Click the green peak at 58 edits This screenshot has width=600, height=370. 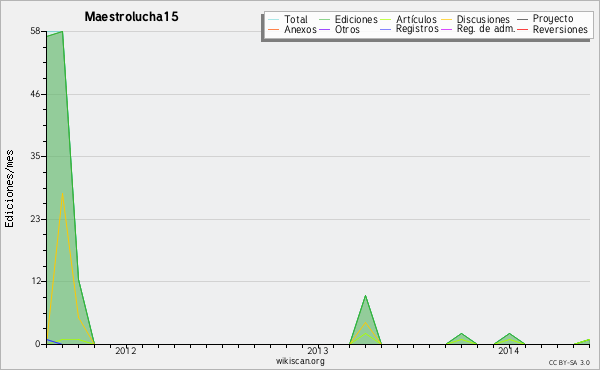point(62,31)
